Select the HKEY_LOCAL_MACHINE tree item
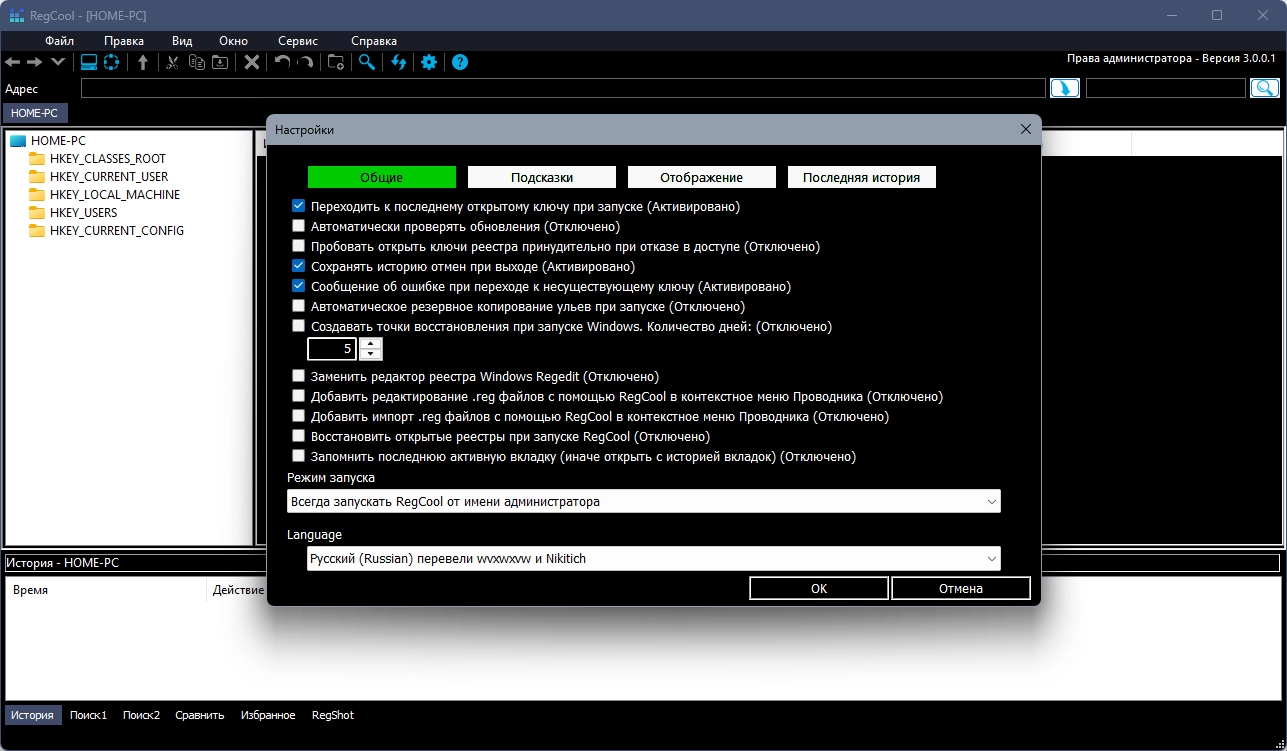The height and width of the screenshot is (751, 1287). click(x=115, y=195)
